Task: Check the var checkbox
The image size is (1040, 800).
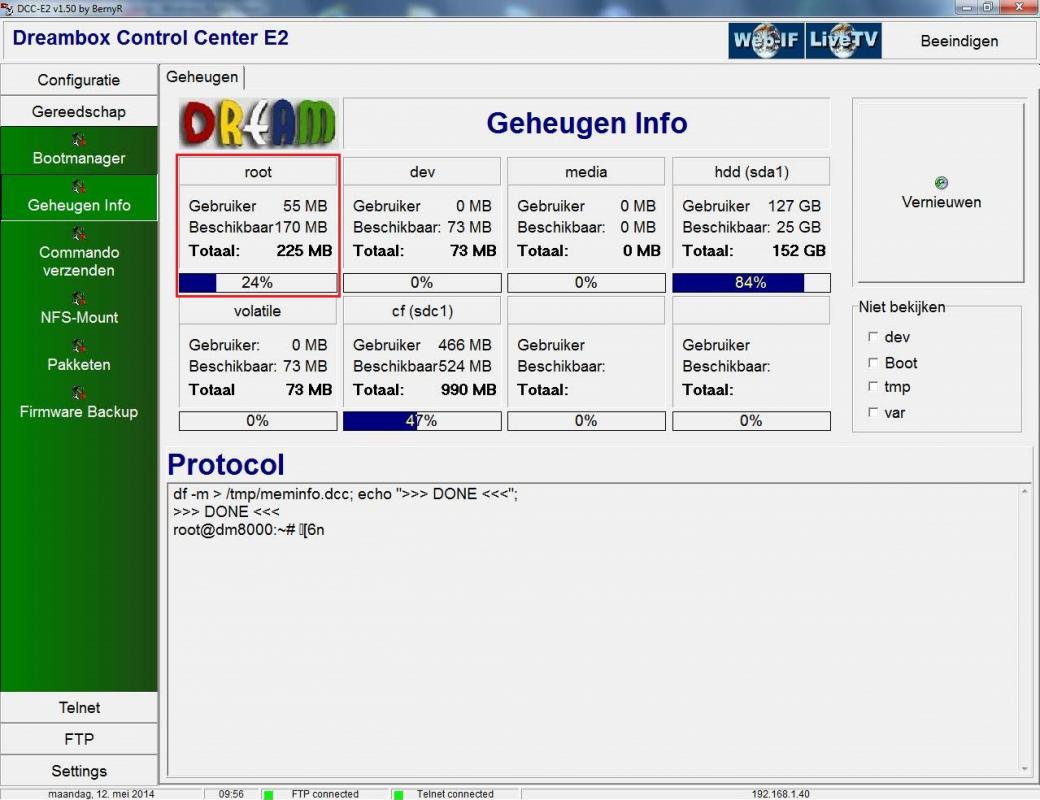Action: tap(873, 413)
